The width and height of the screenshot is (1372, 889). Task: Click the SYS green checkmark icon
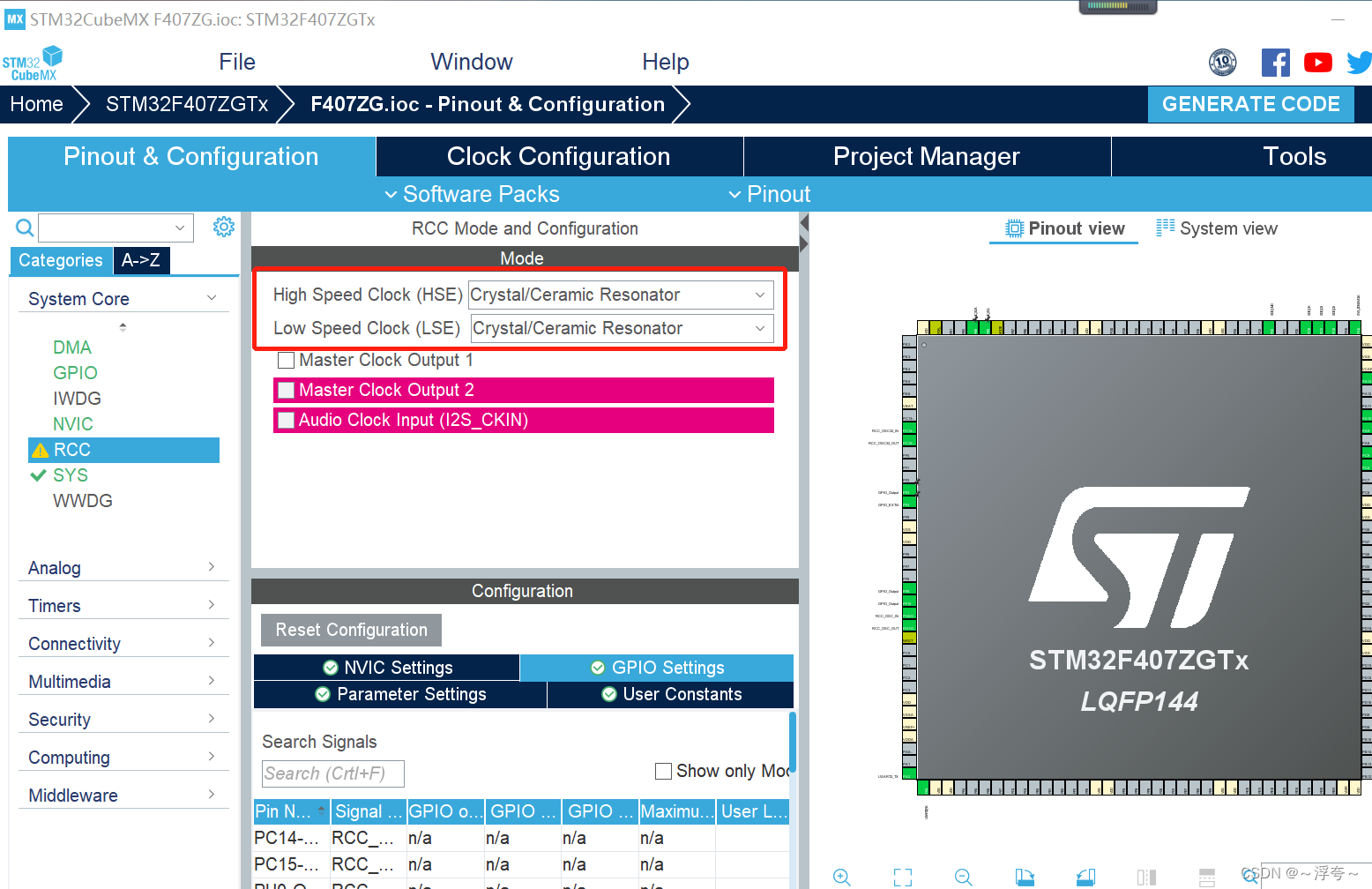[x=38, y=475]
